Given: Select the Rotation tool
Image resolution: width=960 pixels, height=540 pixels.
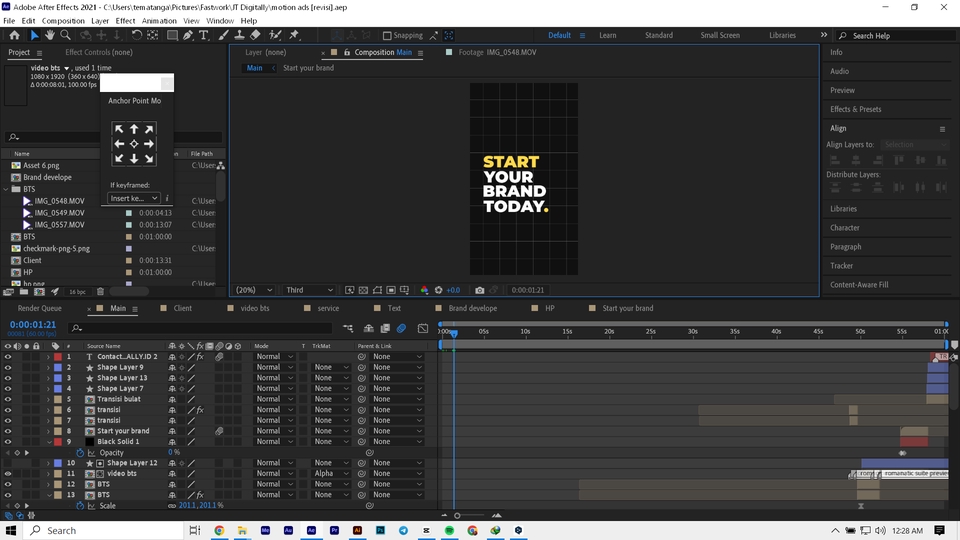Looking at the screenshot, I should 137,36.
